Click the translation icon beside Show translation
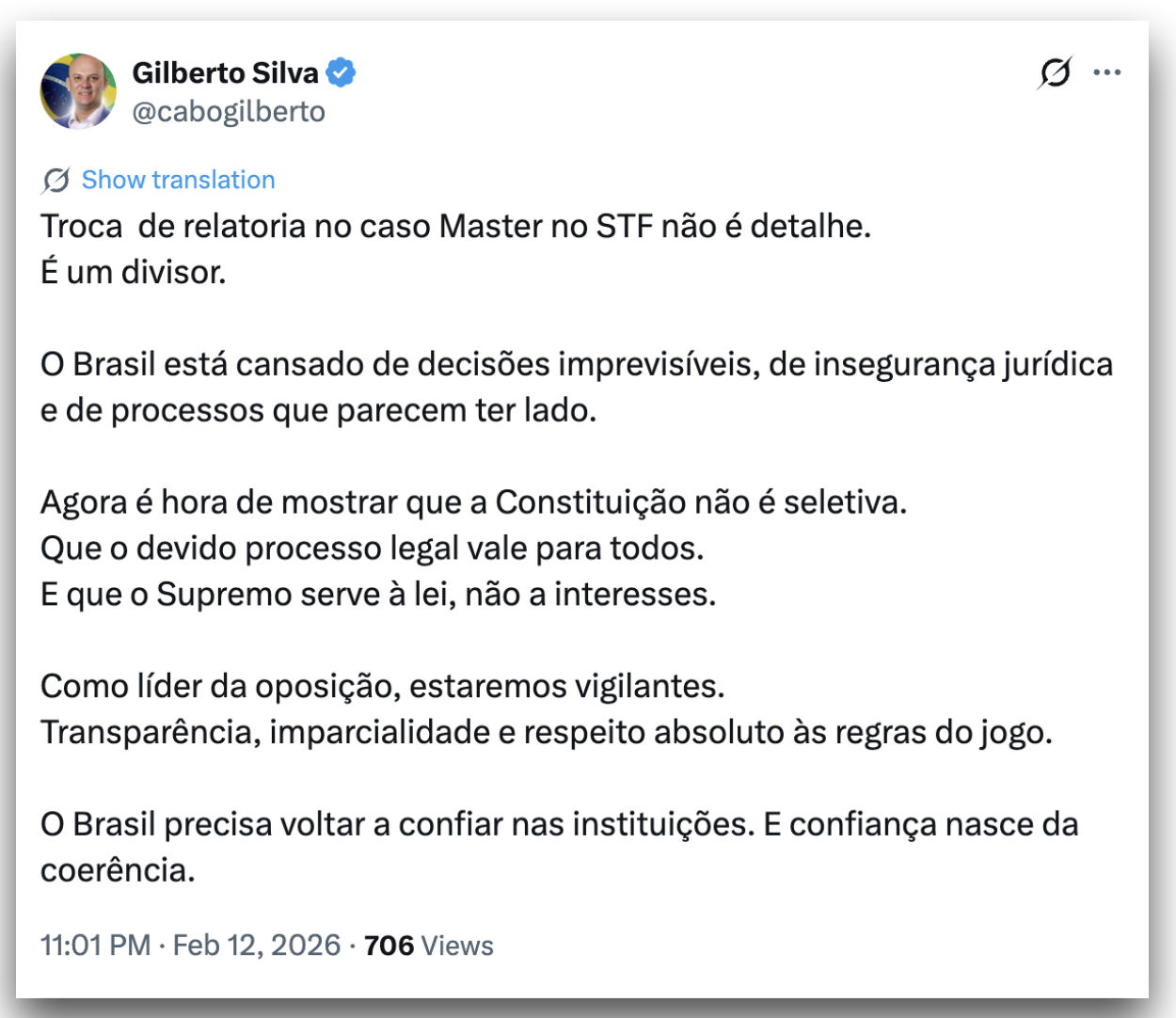 click(56, 180)
